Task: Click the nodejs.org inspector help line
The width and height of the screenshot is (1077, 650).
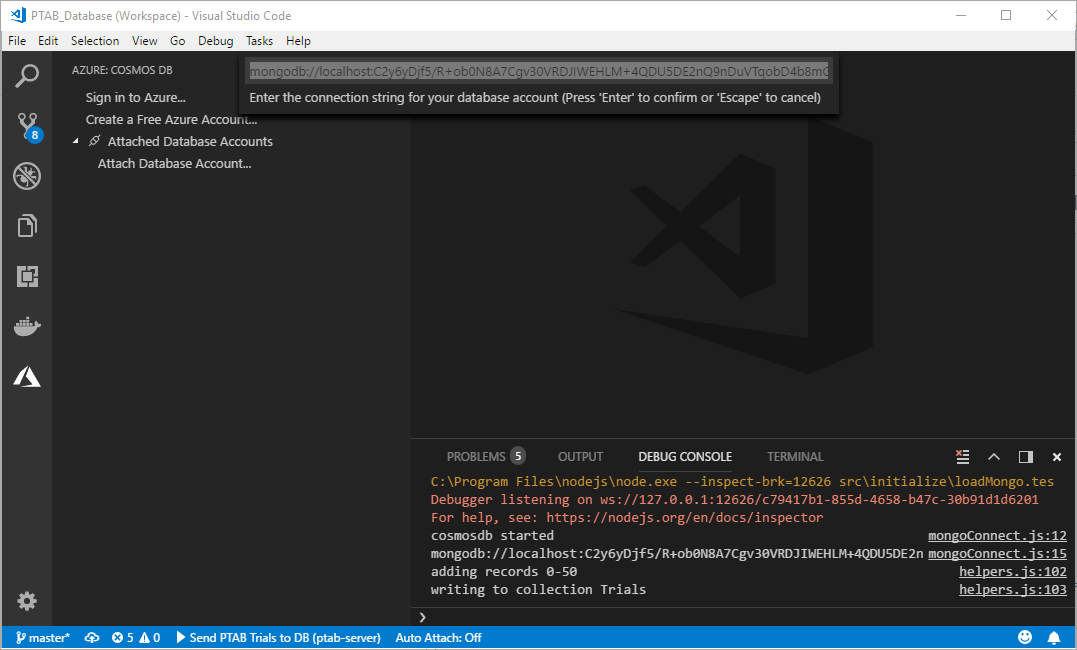Action: [626, 517]
